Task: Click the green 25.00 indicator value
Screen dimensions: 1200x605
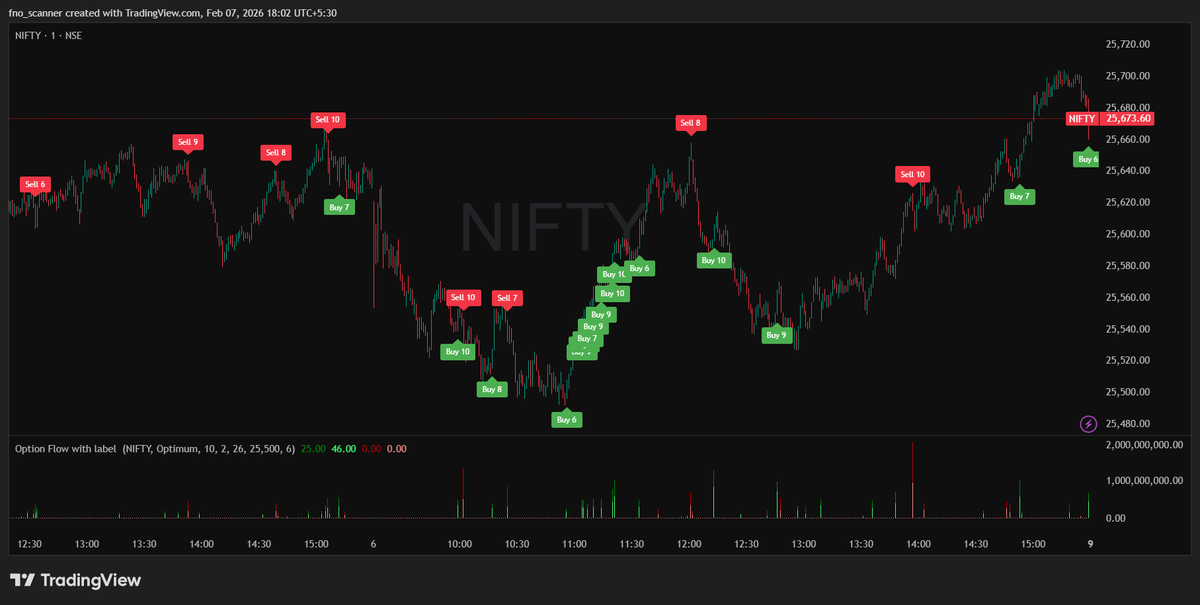Action: pos(313,449)
